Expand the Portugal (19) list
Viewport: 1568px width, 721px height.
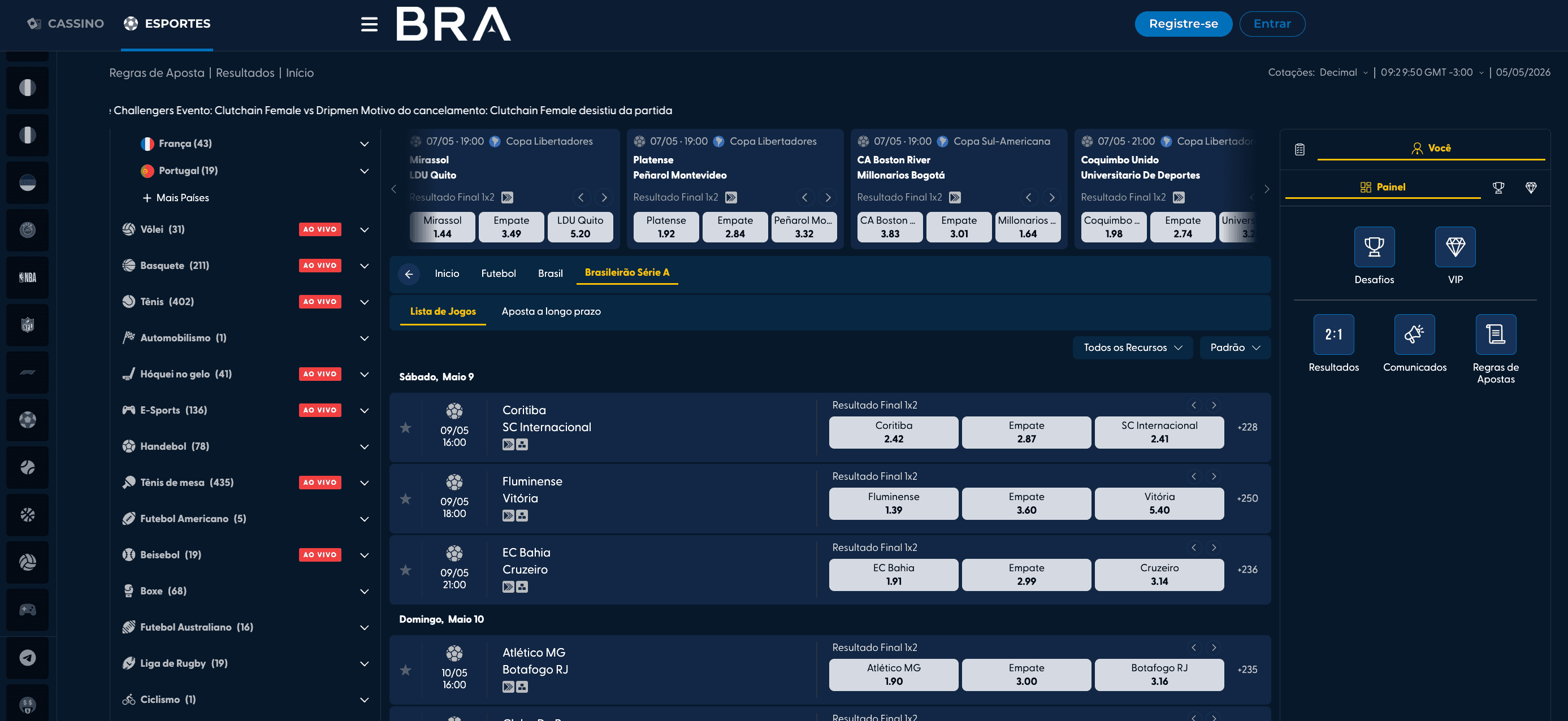click(x=365, y=171)
